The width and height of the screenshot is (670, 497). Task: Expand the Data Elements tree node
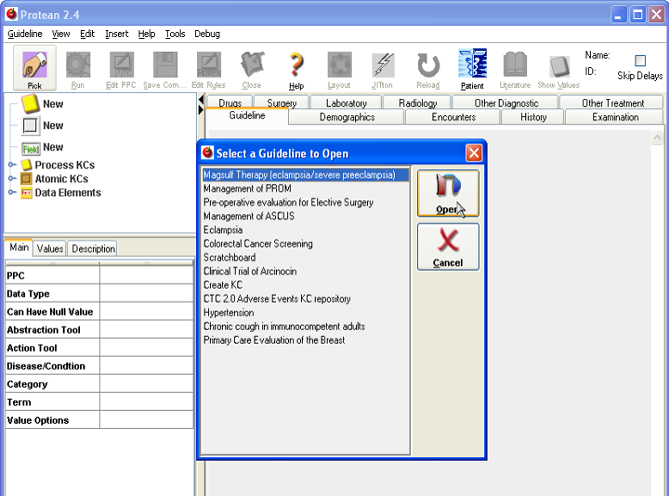click(x=12, y=193)
